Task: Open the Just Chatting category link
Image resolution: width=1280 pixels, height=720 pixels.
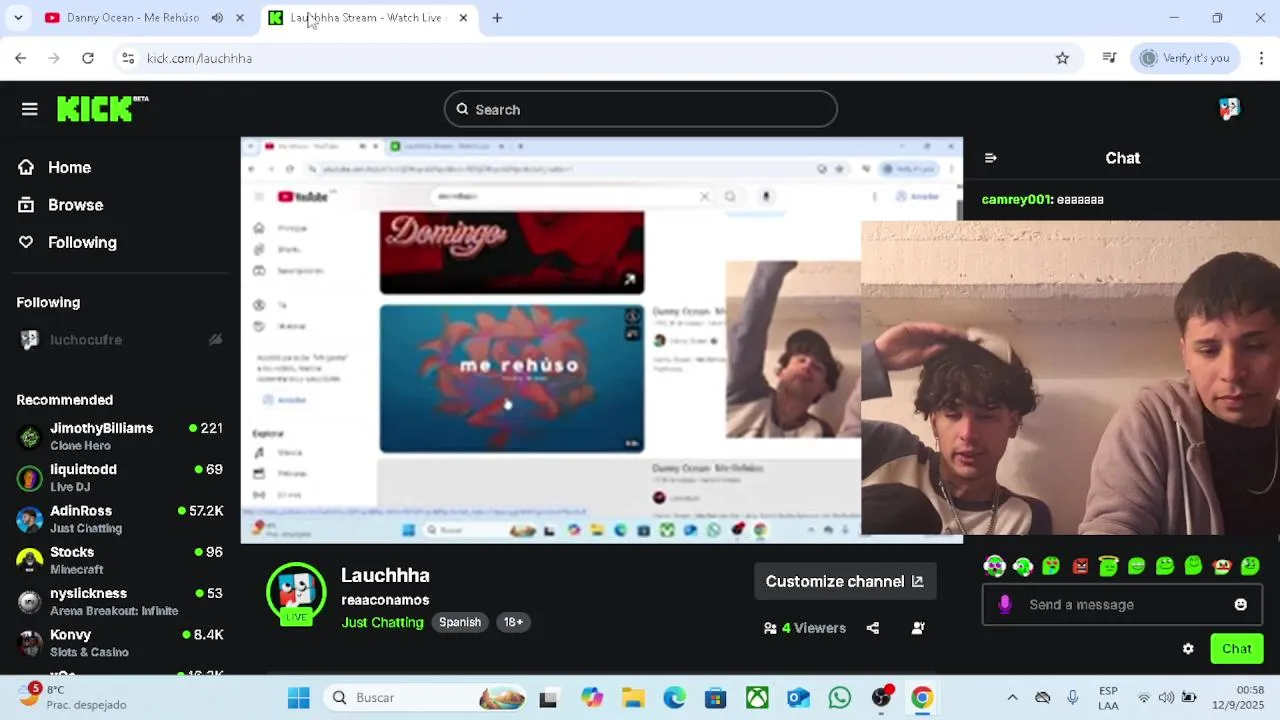Action: coord(382,622)
